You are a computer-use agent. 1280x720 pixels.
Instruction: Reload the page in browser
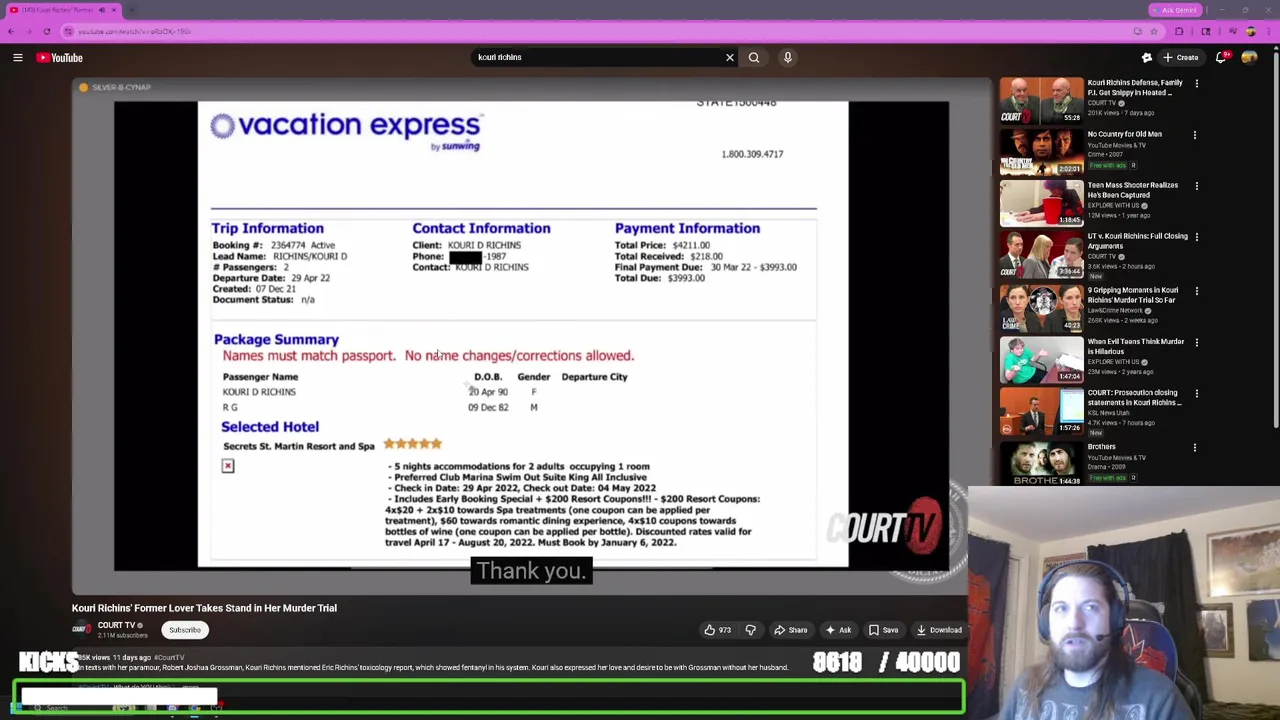(x=46, y=31)
